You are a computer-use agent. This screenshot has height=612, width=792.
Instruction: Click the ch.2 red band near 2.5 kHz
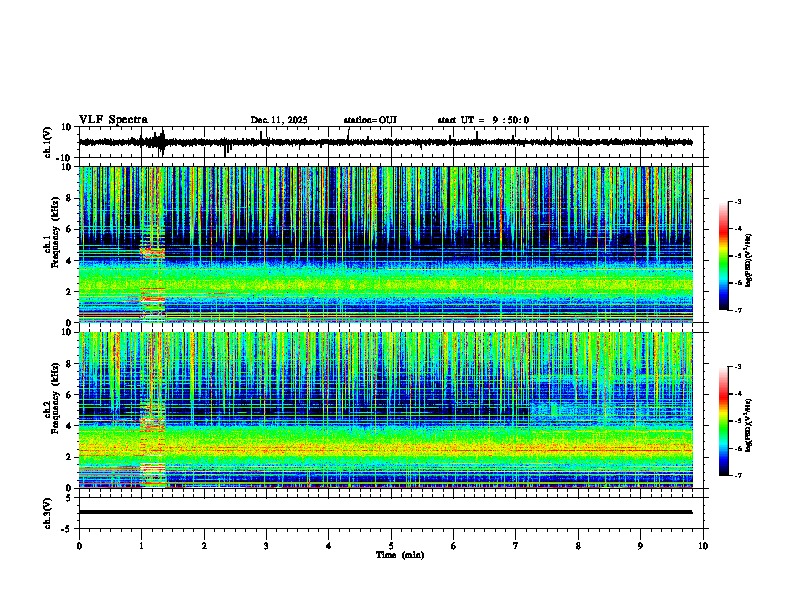[x=385, y=449]
